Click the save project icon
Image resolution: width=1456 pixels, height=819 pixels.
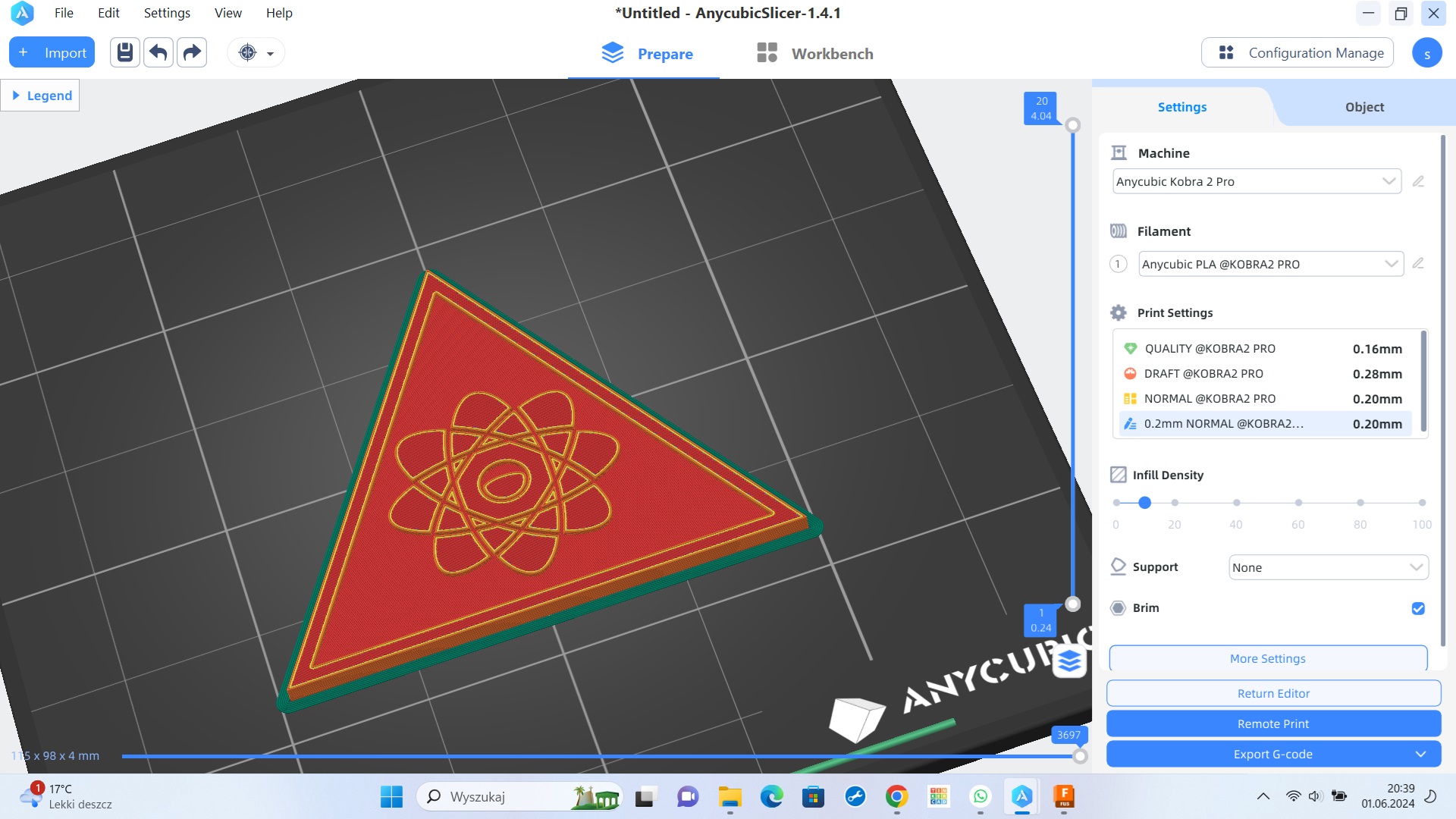[x=124, y=52]
